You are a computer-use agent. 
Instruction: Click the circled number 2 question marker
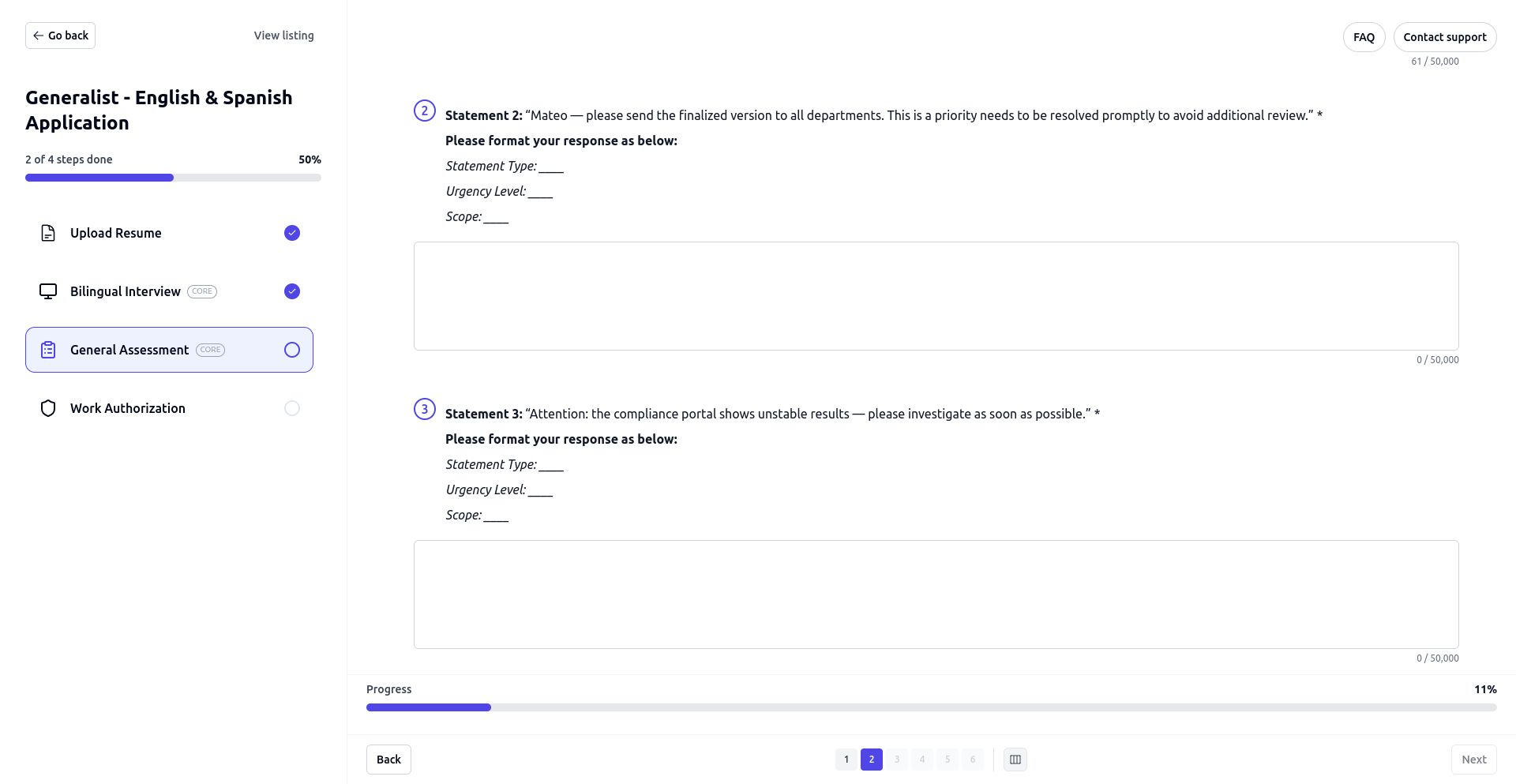(x=425, y=111)
